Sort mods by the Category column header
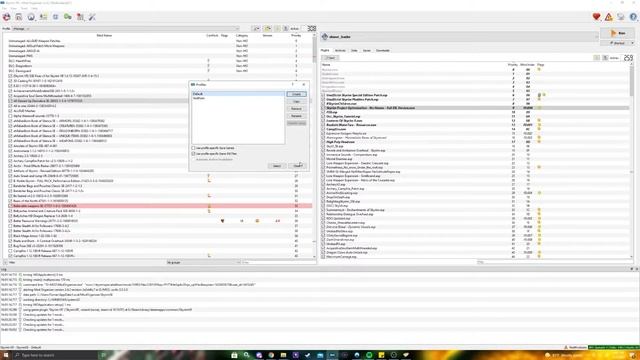Image resolution: width=640 pixels, height=360 pixels. click(242, 36)
